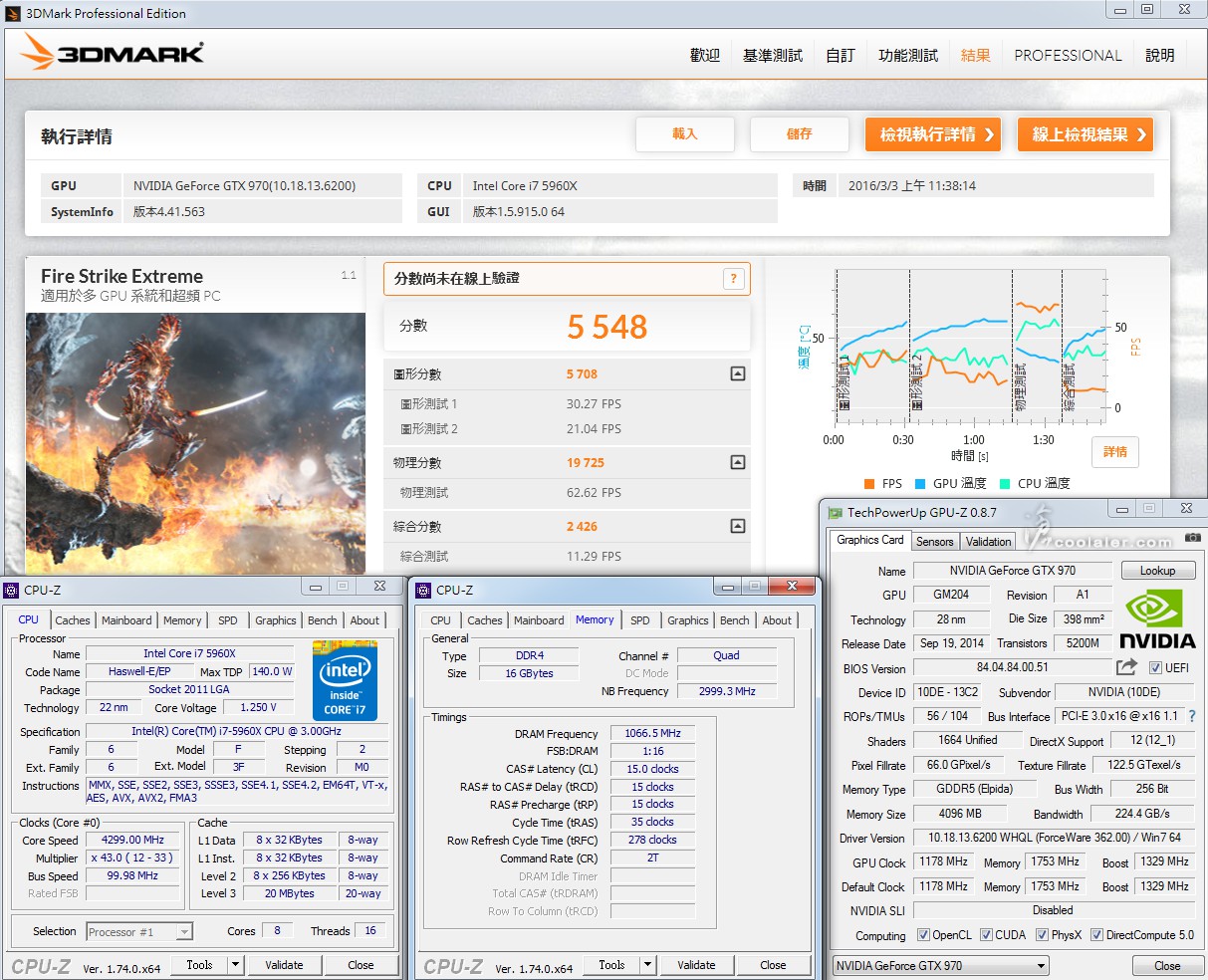The width and height of the screenshot is (1208, 980).
Task: Click the 載入 load button
Action: [x=685, y=134]
